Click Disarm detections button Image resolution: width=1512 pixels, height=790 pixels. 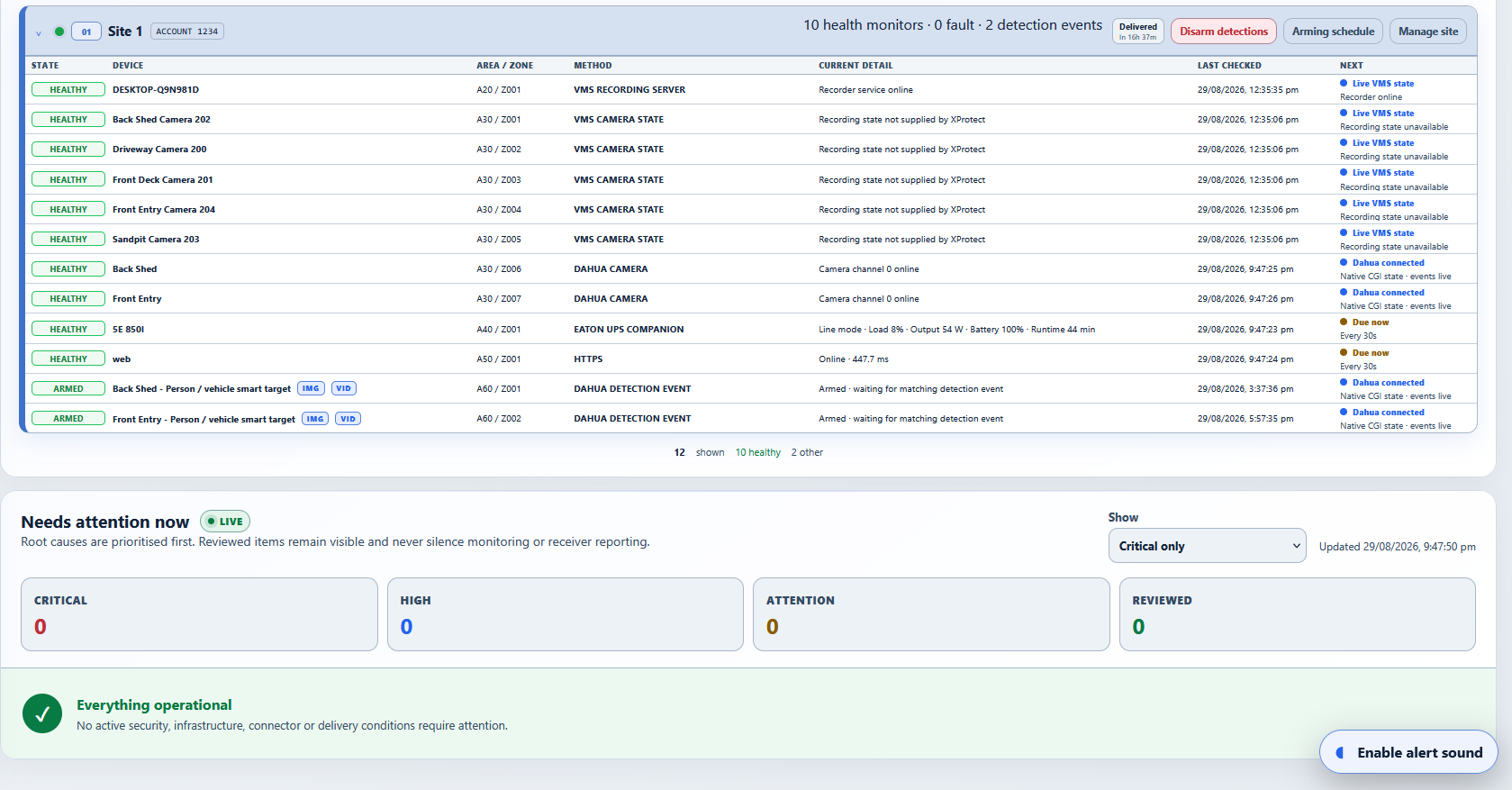(1224, 32)
